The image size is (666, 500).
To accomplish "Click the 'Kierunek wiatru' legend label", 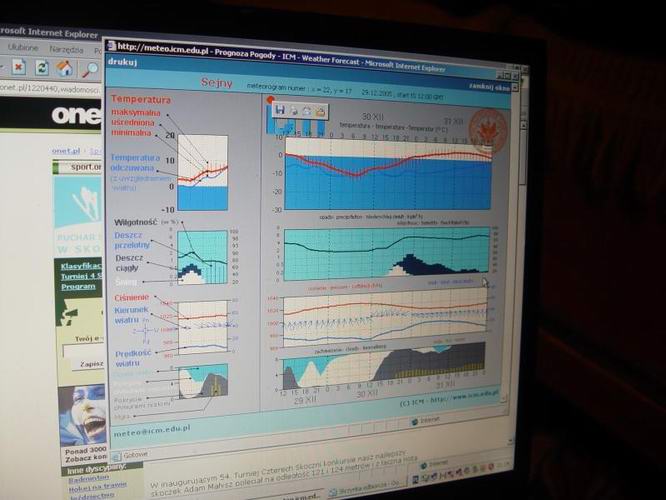I will coord(131,315).
